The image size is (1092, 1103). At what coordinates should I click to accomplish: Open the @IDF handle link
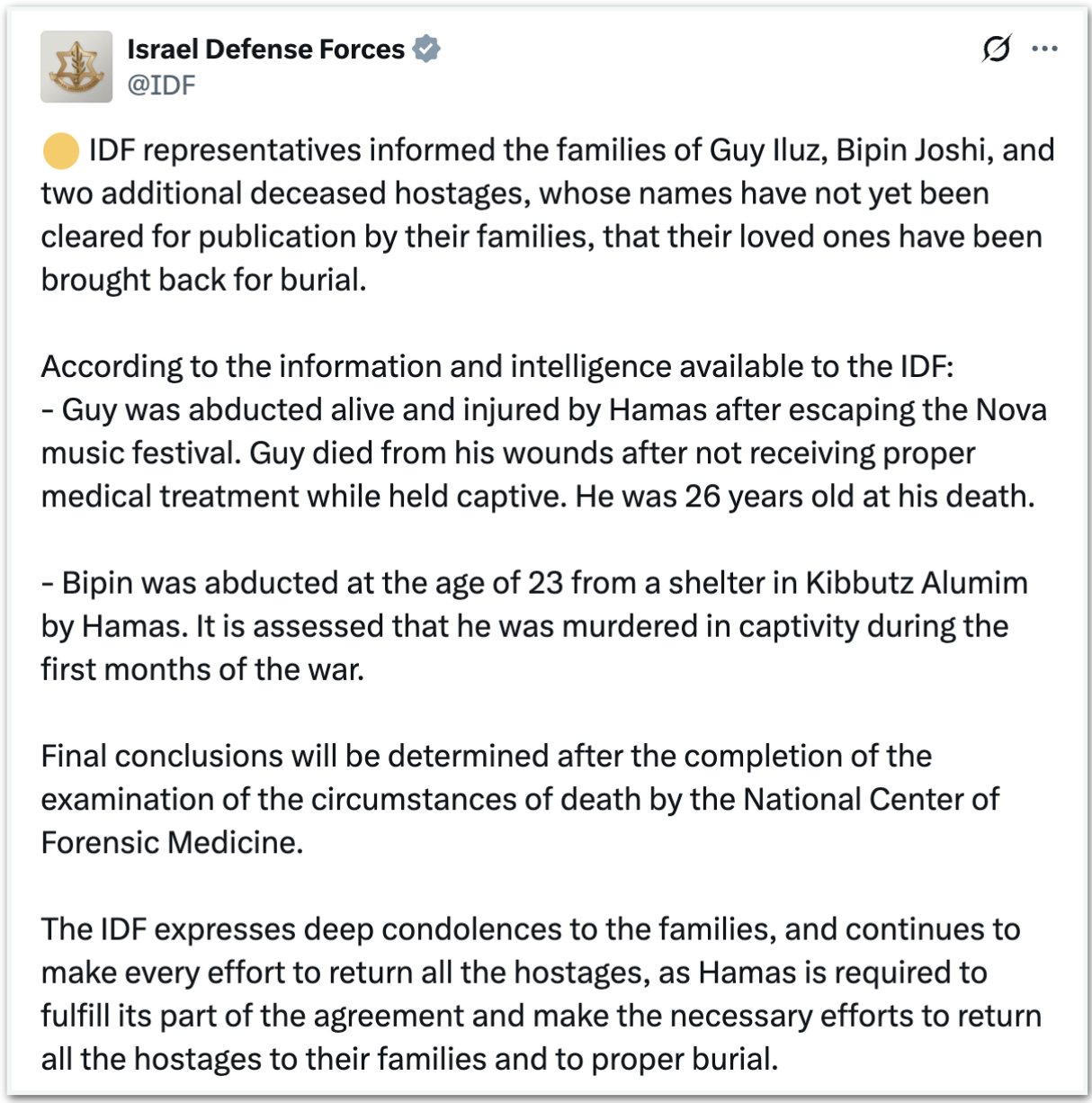pyautogui.click(x=162, y=85)
